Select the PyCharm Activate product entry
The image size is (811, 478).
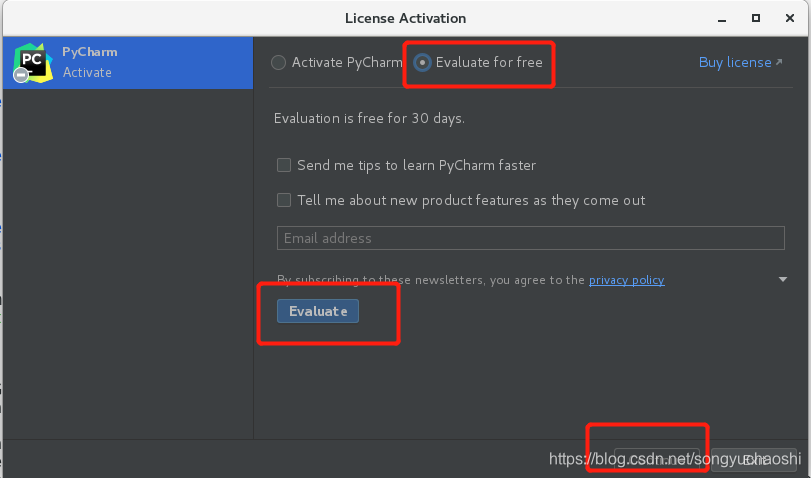tap(128, 63)
